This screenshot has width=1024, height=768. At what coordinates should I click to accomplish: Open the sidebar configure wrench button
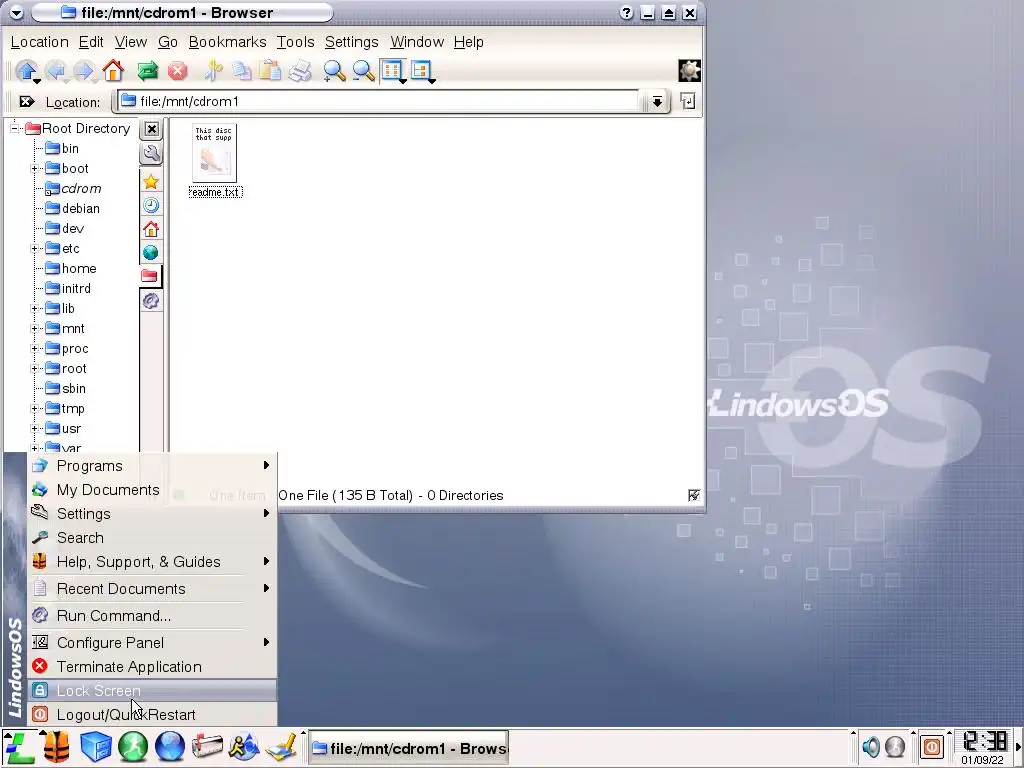pyautogui.click(x=151, y=154)
